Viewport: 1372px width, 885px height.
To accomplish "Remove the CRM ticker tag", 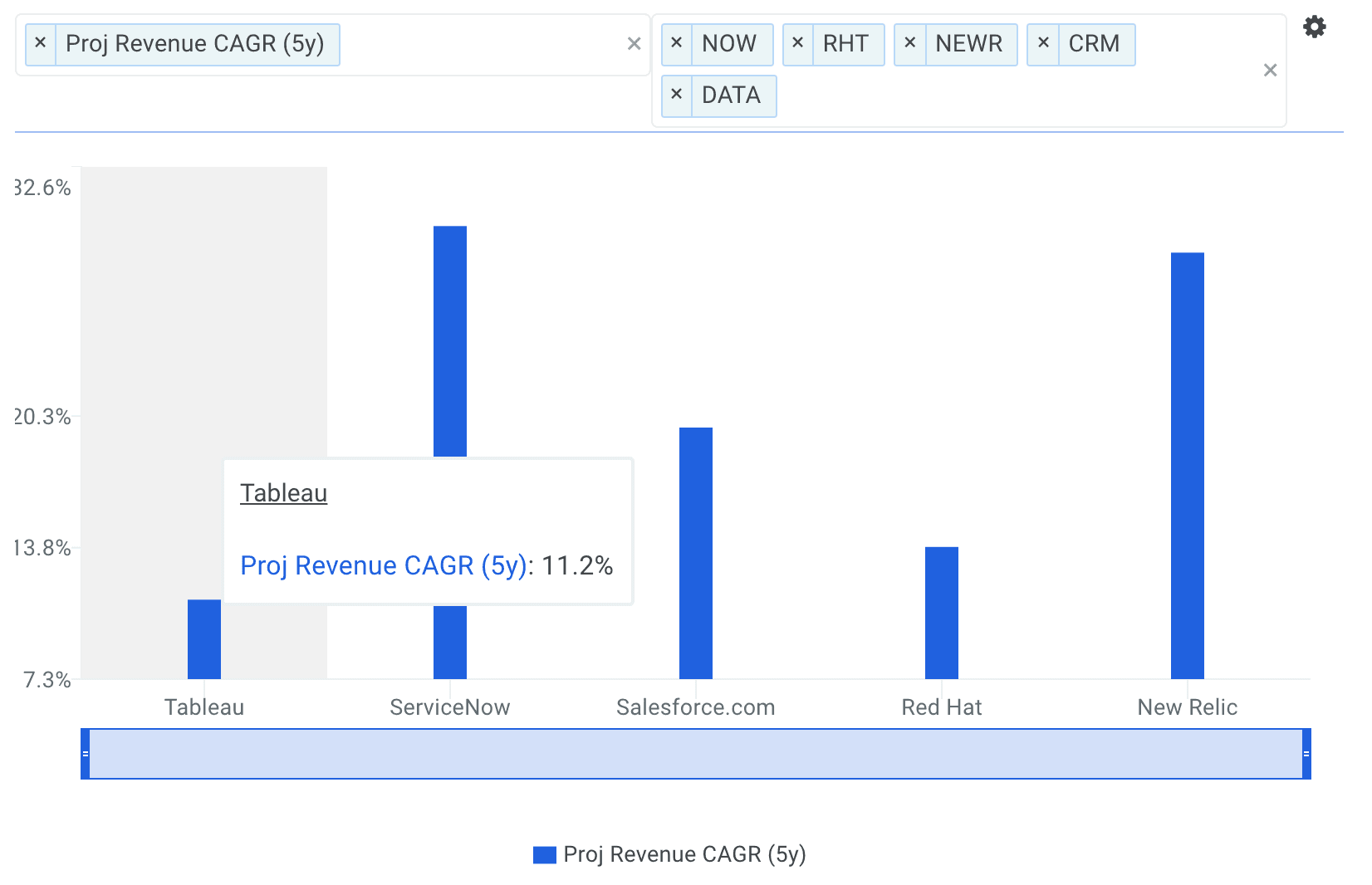I will (x=1043, y=44).
